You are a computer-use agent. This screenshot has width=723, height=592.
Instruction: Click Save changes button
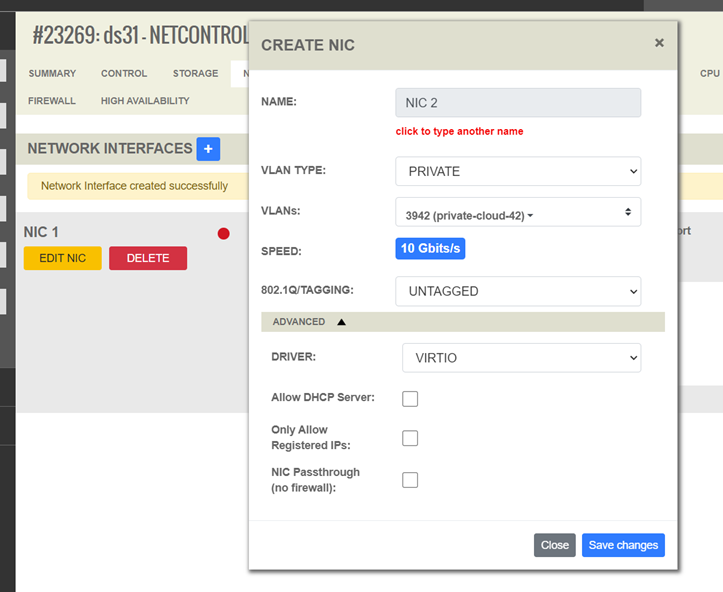pos(623,545)
